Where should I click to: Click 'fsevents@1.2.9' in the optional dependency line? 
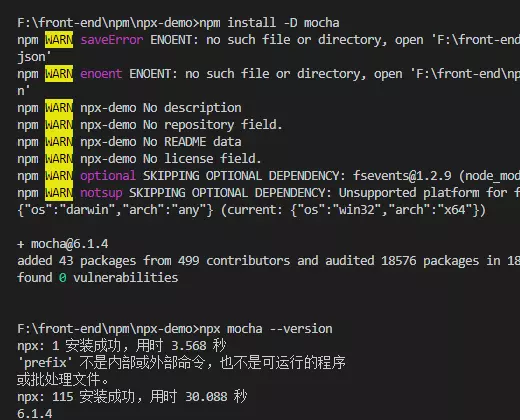[x=402, y=176]
